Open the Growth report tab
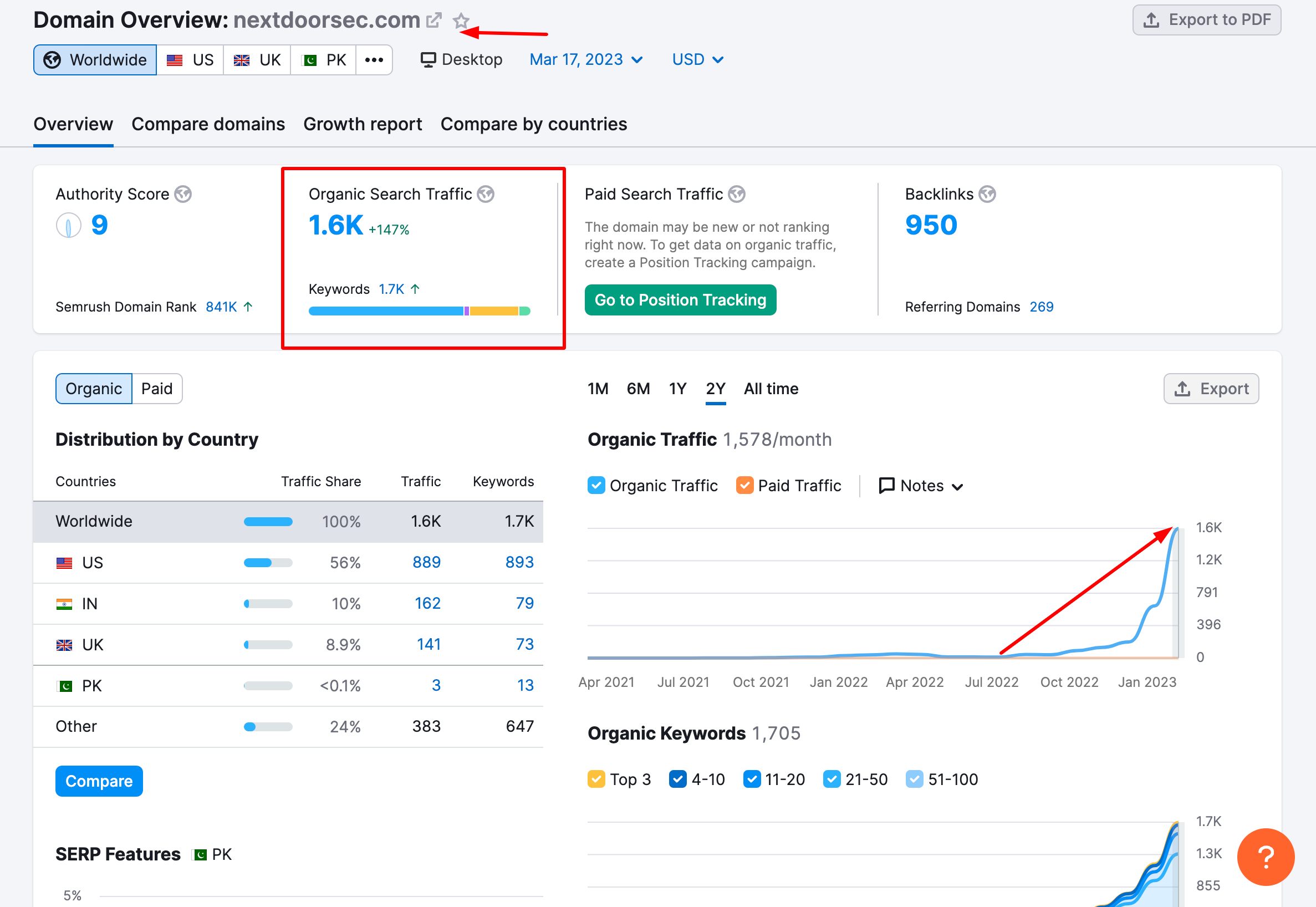1316x907 pixels. (x=363, y=124)
